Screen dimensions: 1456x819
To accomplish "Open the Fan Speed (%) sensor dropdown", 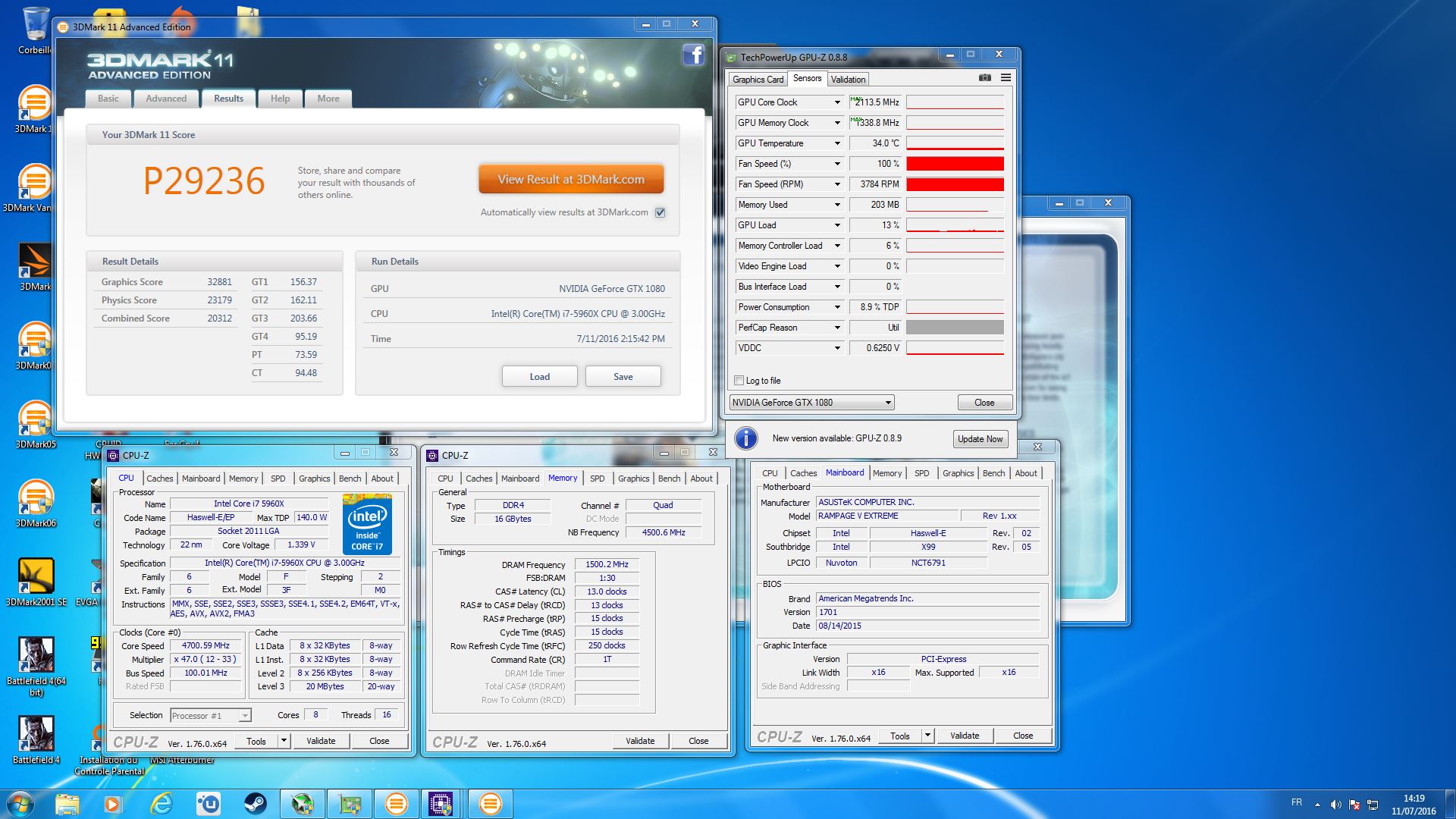I will pos(837,164).
